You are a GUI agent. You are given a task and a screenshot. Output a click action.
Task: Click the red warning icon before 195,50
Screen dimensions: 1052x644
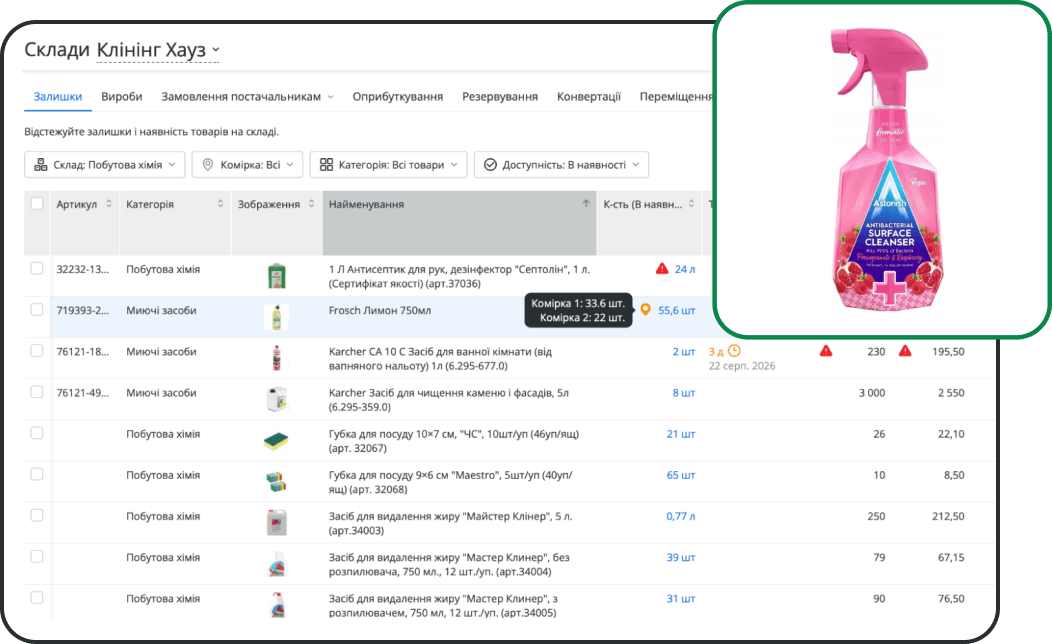905,351
